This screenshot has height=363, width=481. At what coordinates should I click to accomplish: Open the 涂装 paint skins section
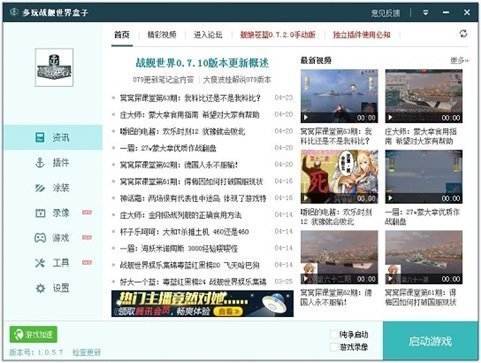point(52,188)
